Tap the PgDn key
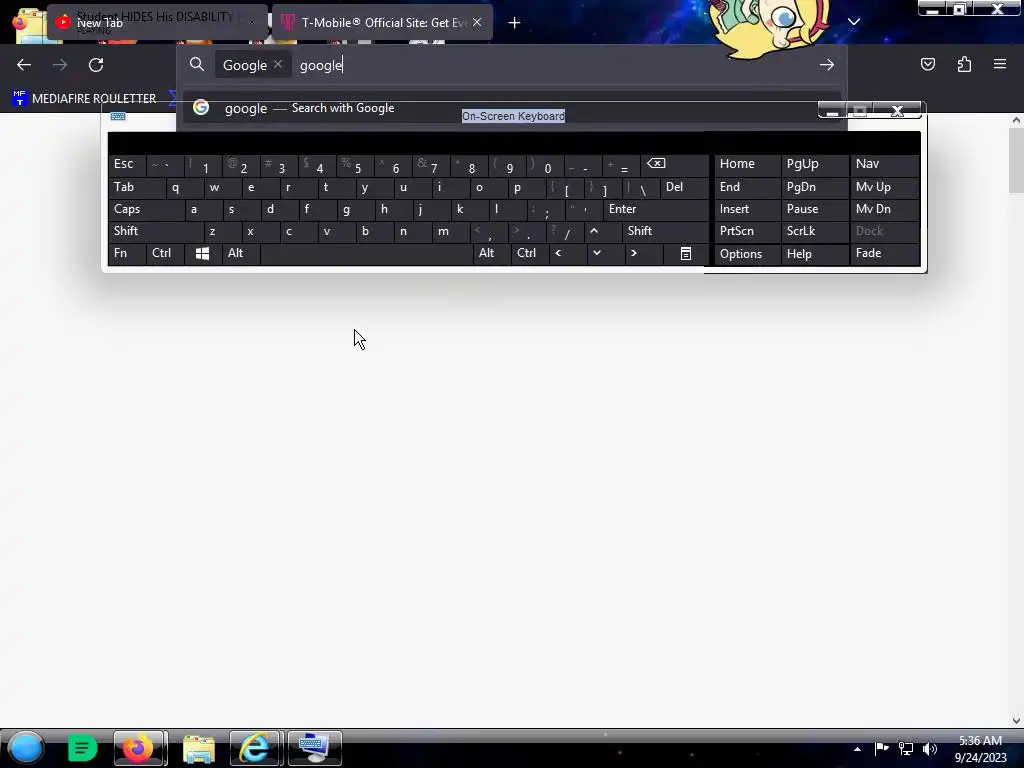Image resolution: width=1024 pixels, height=768 pixels. point(815,187)
